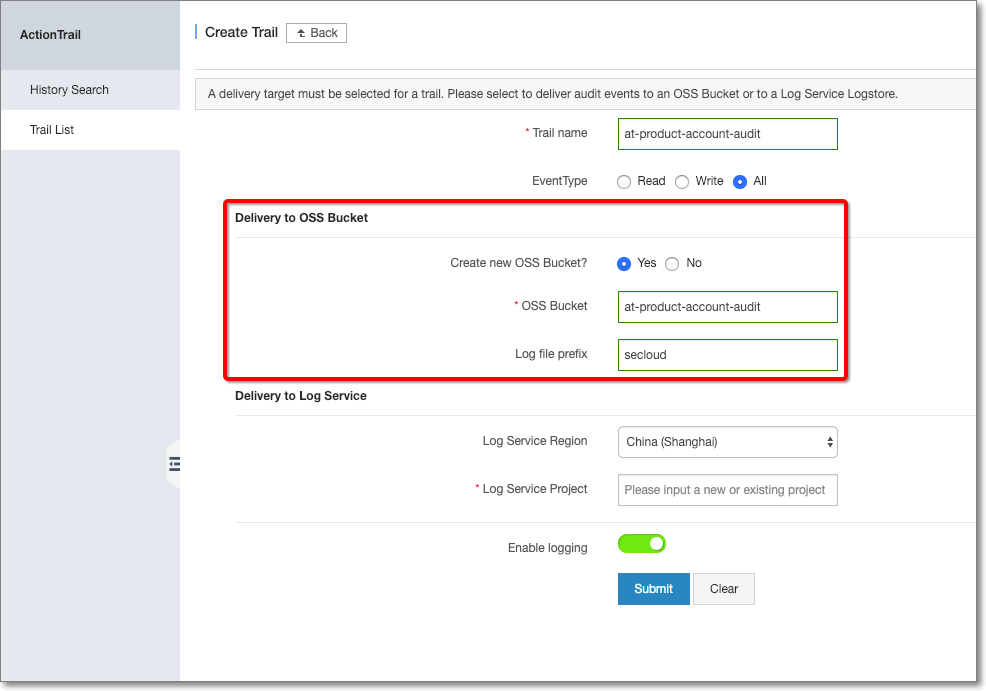This screenshot has height=691, width=986.
Task: Click the Delivery to OSS Bucket heading
Action: [x=301, y=218]
